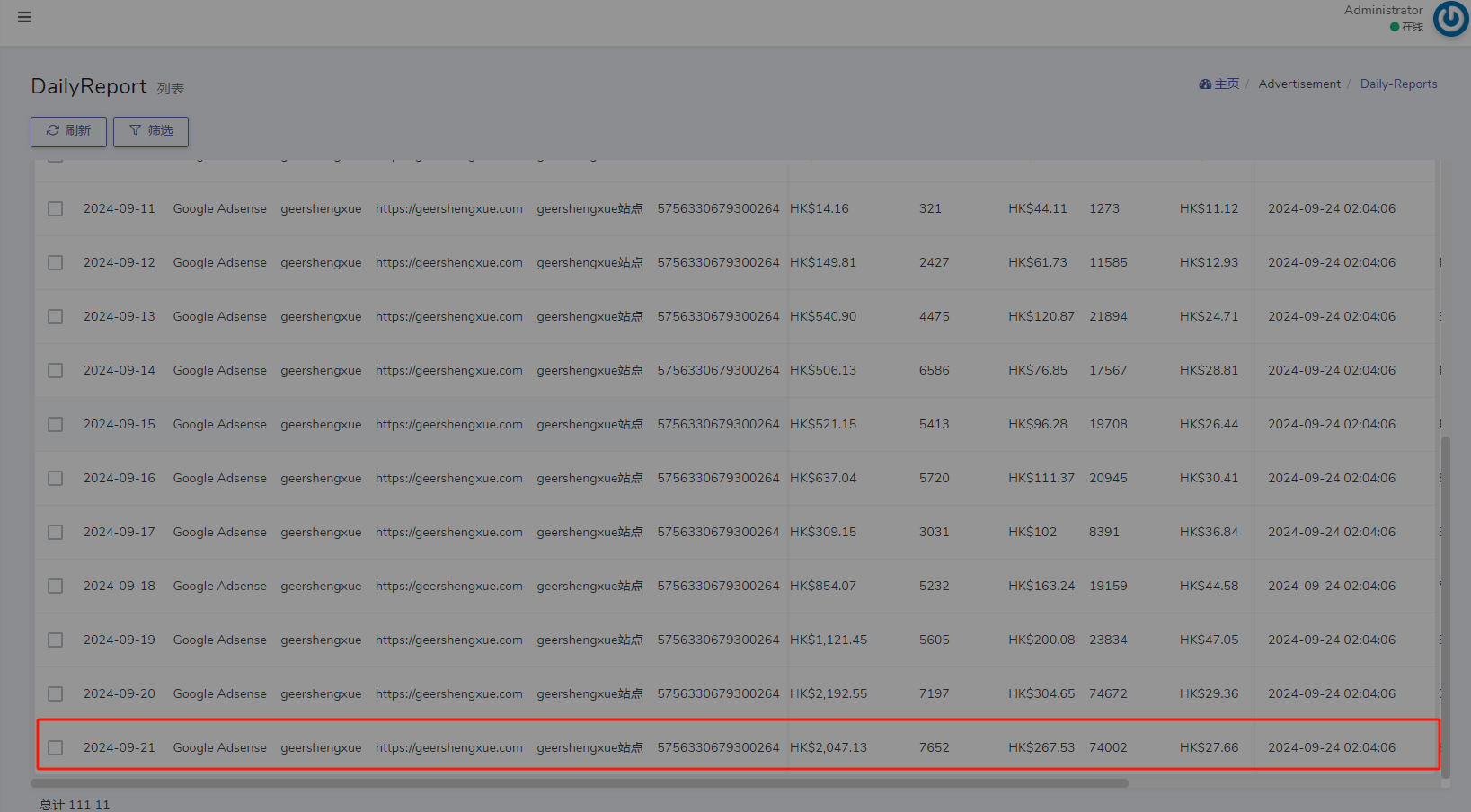Click the vertical table scrollbar
The image size is (1471, 812).
pos(1446,608)
